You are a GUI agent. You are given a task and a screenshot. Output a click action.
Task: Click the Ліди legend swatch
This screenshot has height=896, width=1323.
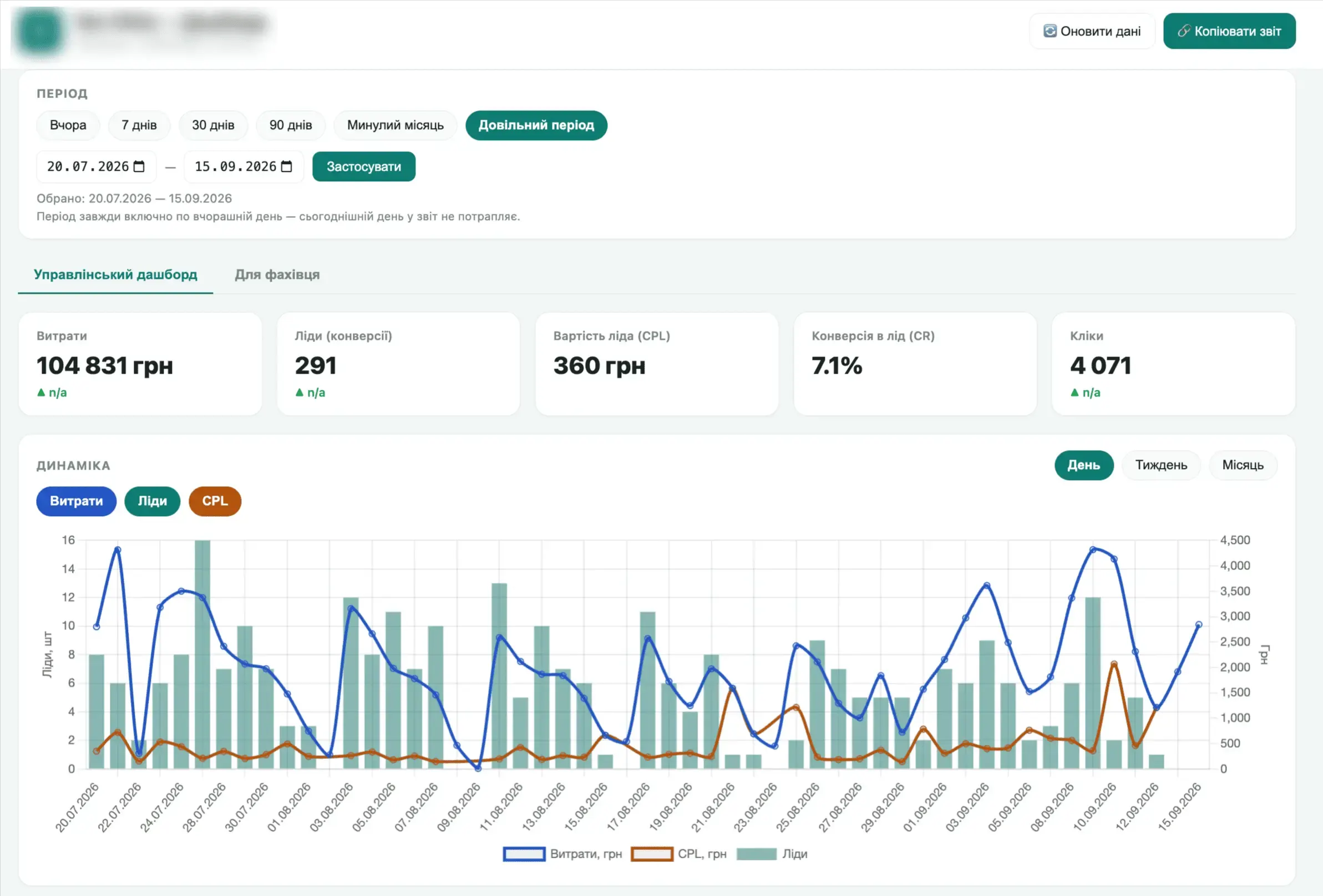(x=757, y=854)
